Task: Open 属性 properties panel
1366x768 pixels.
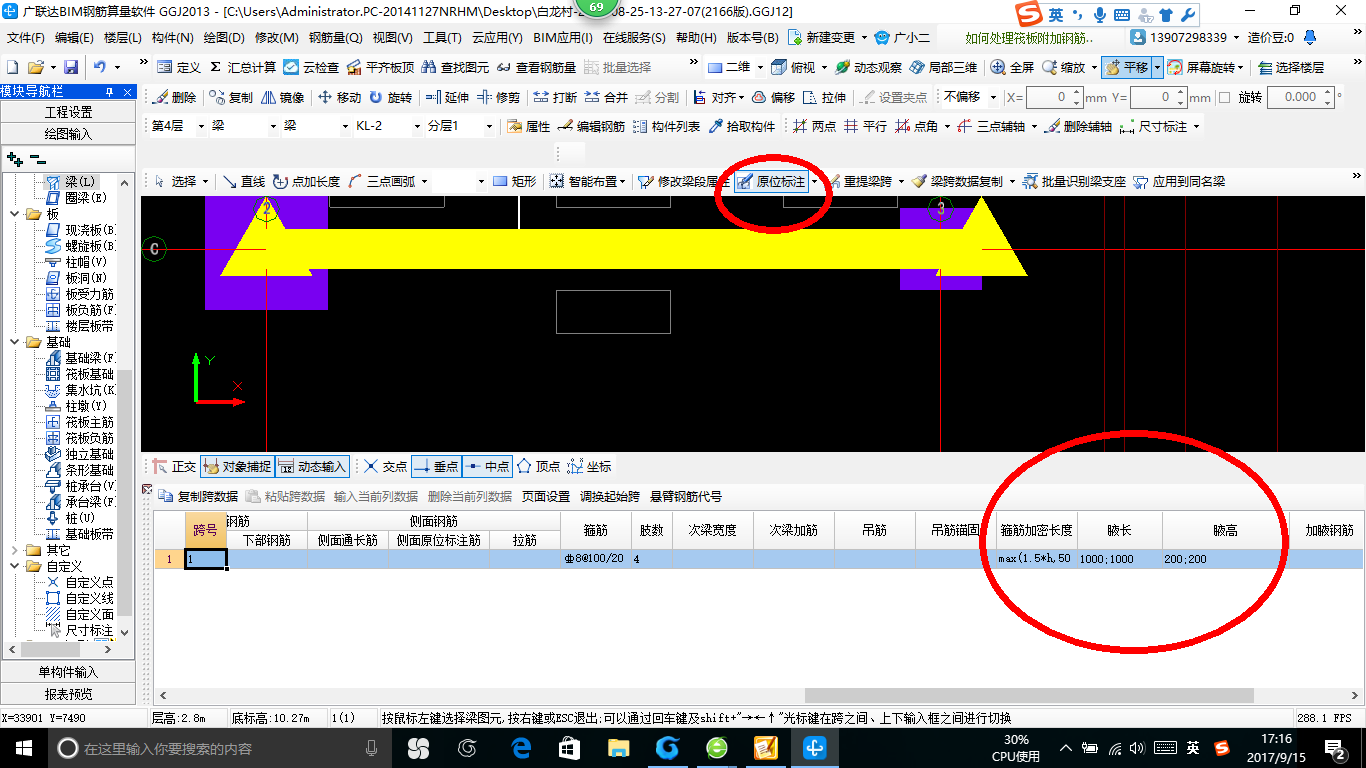Action: point(529,126)
